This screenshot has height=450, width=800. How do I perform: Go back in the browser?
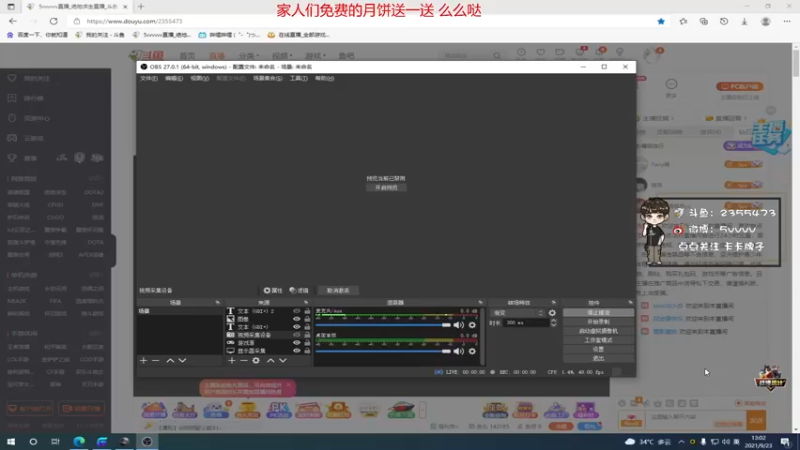13,21
